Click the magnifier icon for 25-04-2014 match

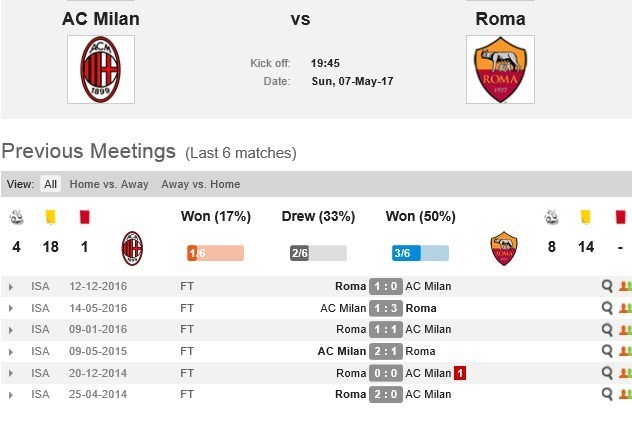click(607, 394)
